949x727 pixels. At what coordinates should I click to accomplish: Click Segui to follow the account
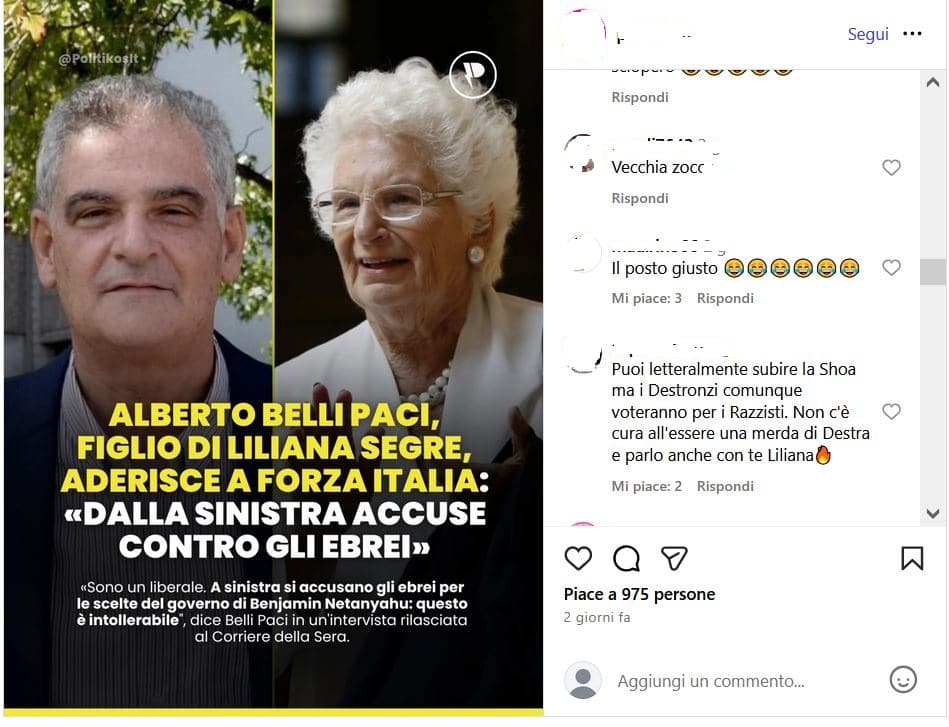[x=868, y=35]
